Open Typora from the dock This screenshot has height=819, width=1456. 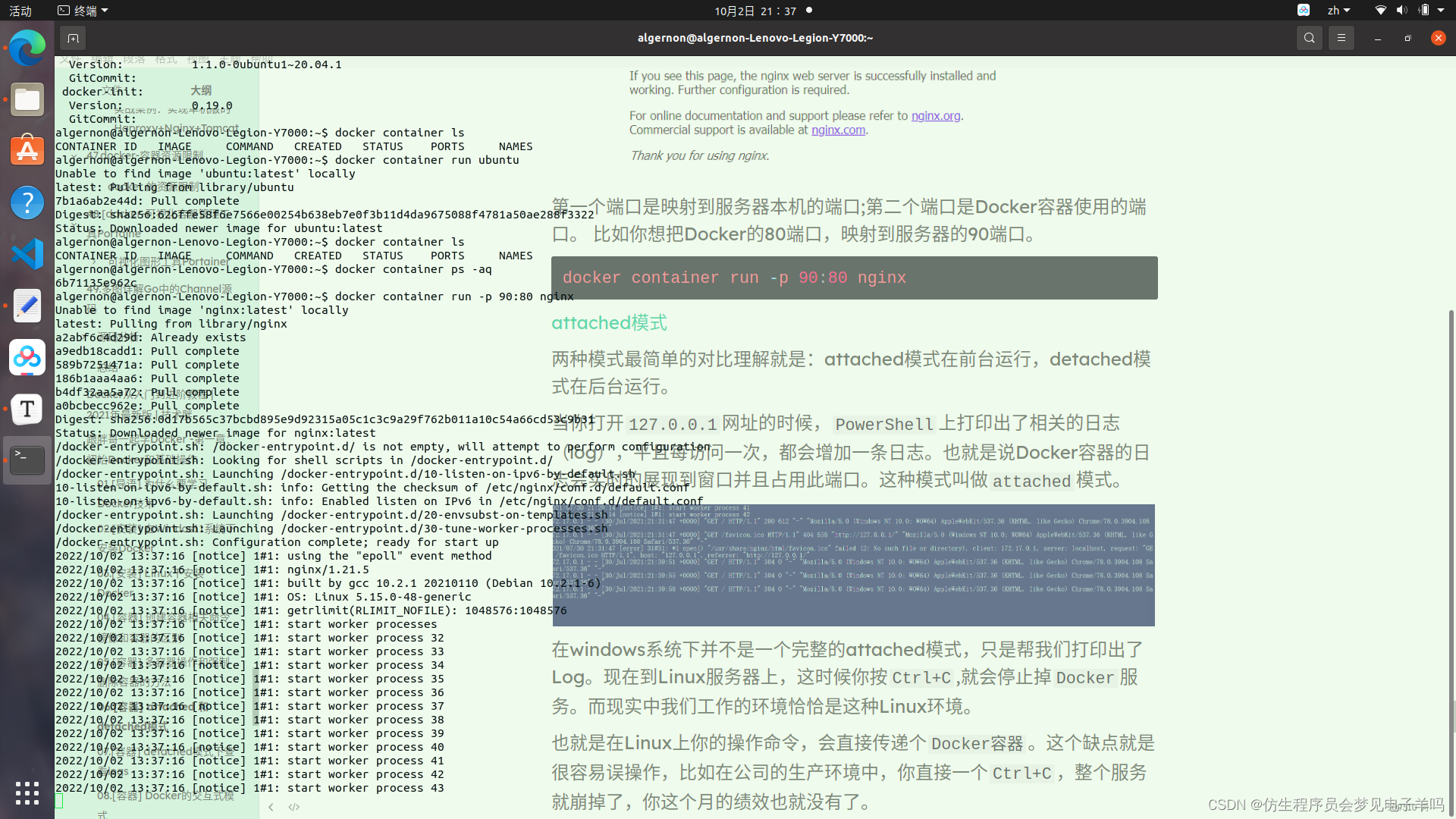(x=27, y=409)
